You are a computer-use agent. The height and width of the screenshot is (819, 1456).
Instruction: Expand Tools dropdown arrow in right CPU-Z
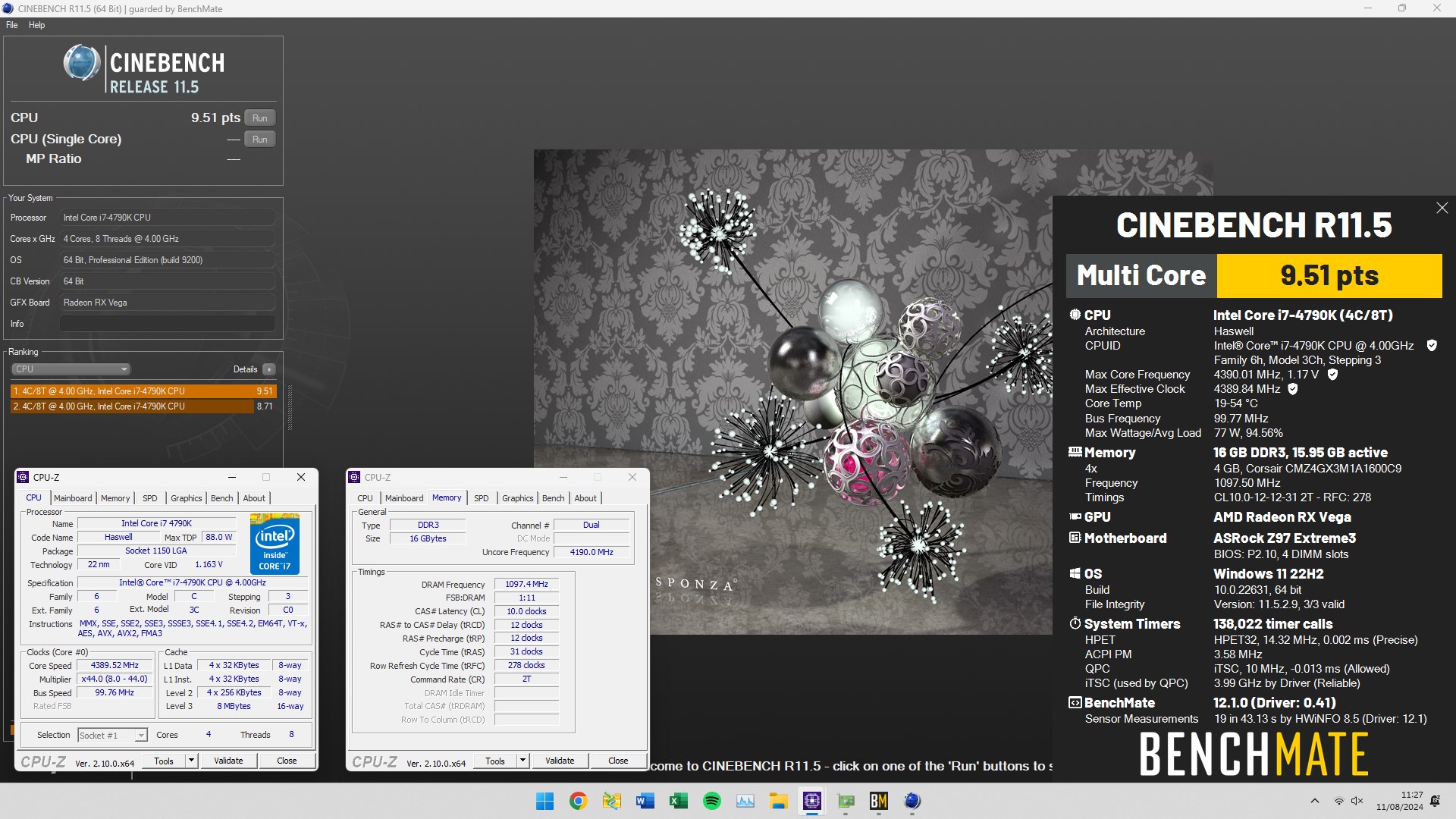coord(523,761)
